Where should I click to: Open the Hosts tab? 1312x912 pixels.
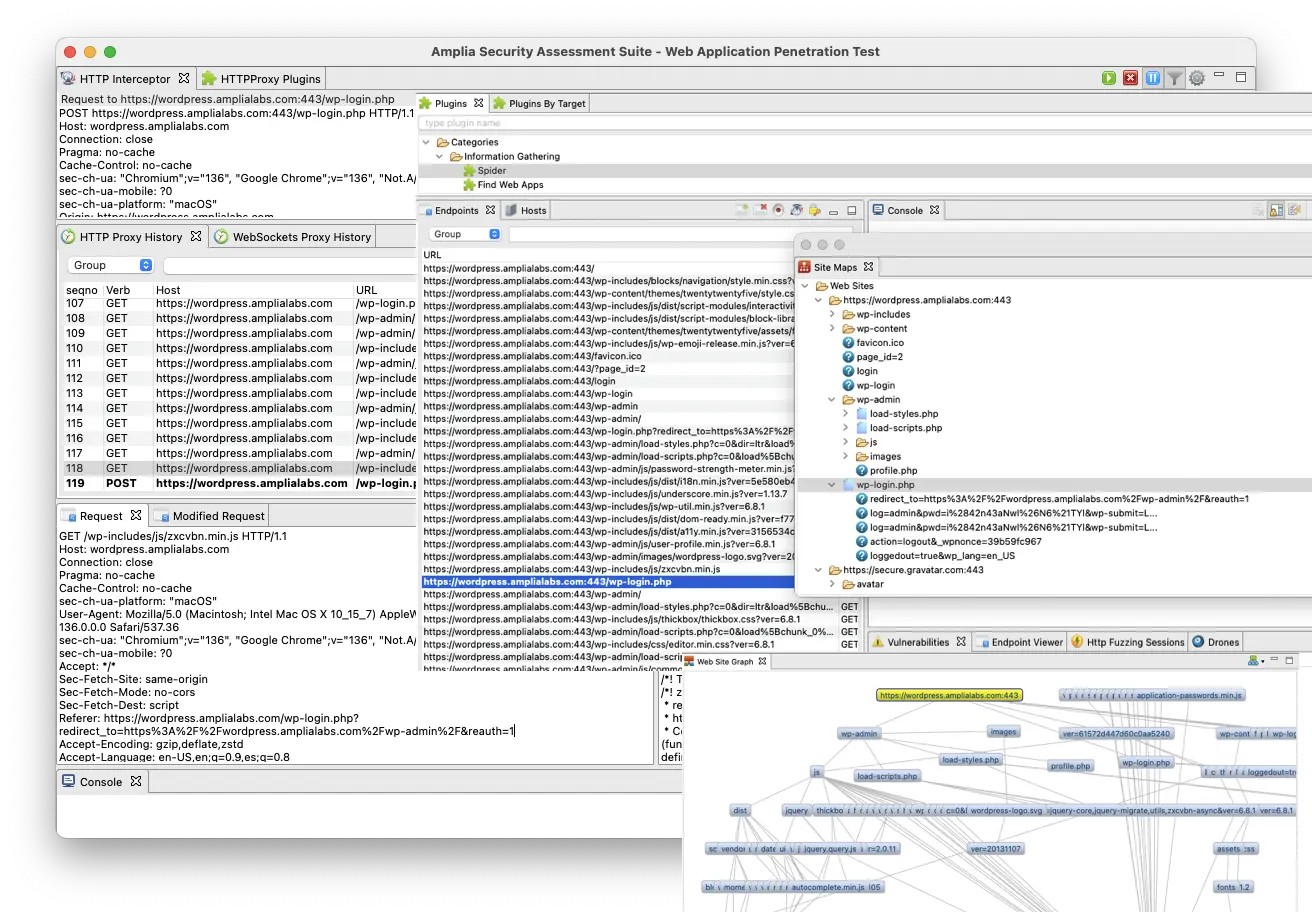pyautogui.click(x=525, y=210)
